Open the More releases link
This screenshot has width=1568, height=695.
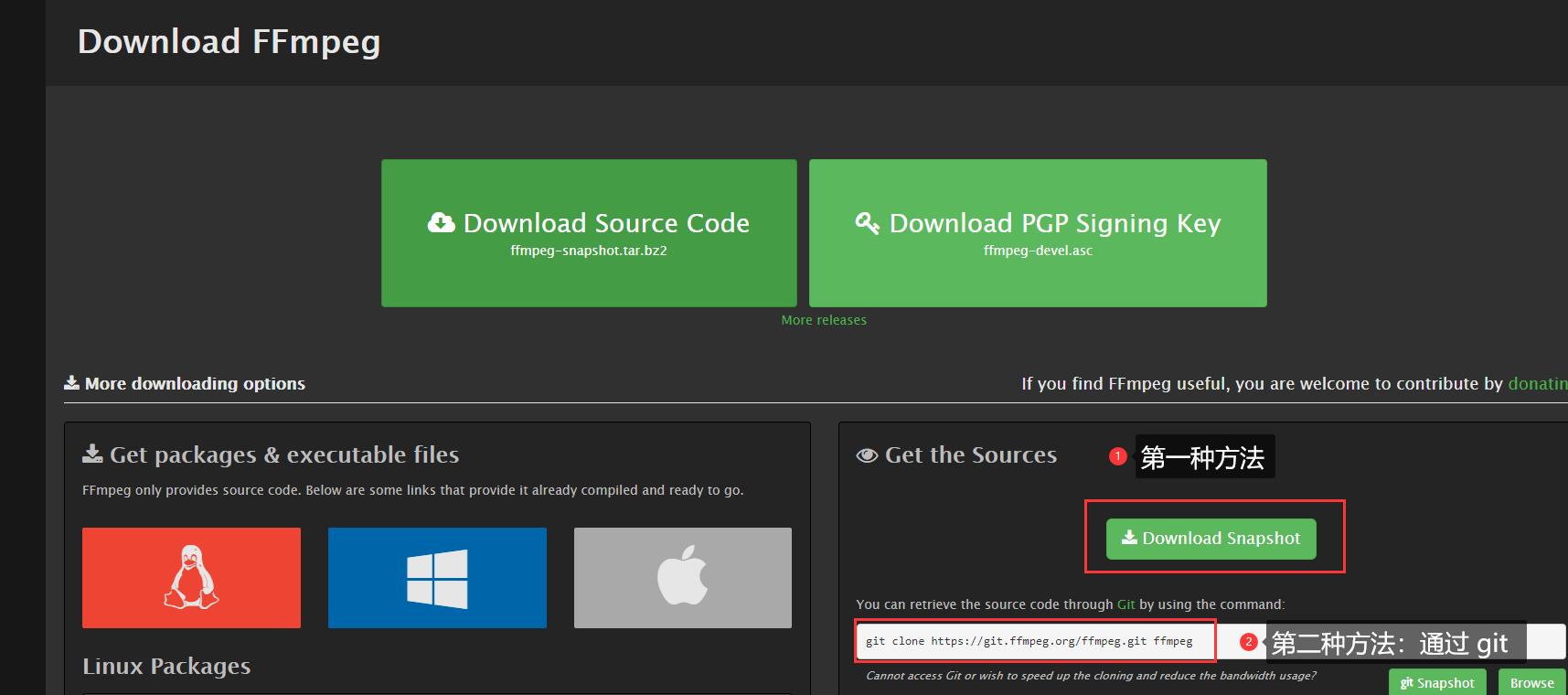pos(824,320)
